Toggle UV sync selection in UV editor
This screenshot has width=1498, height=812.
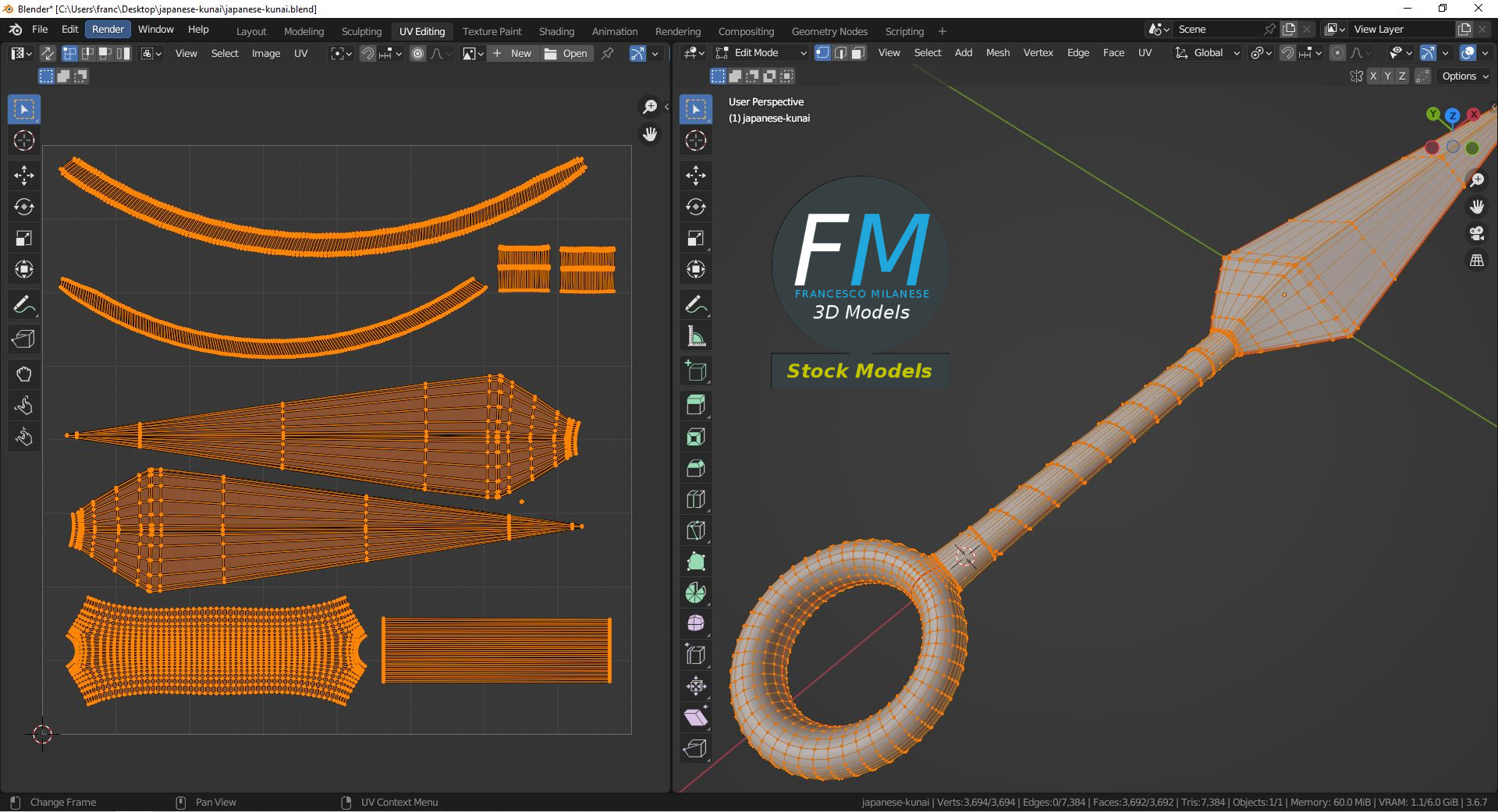tap(48, 53)
